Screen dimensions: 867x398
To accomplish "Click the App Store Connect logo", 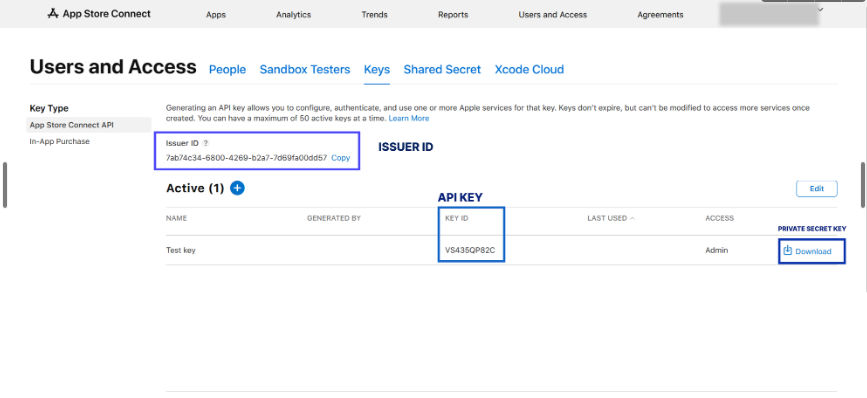I will tap(99, 14).
